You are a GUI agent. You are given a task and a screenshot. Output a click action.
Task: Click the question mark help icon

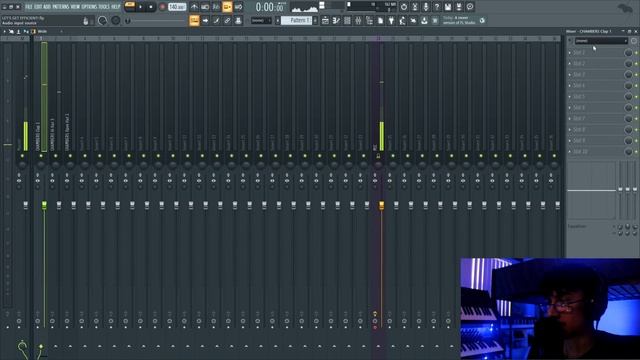(437, 7)
